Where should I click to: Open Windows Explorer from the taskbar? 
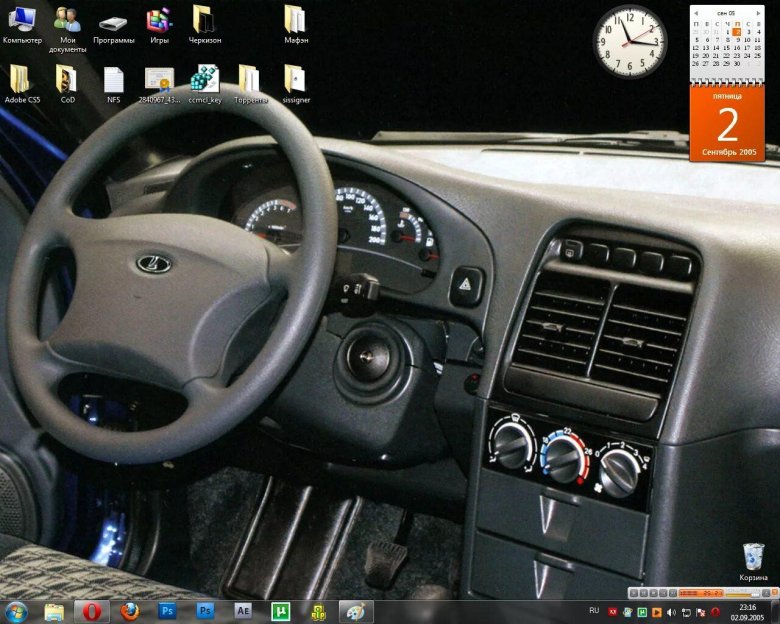[x=54, y=610]
